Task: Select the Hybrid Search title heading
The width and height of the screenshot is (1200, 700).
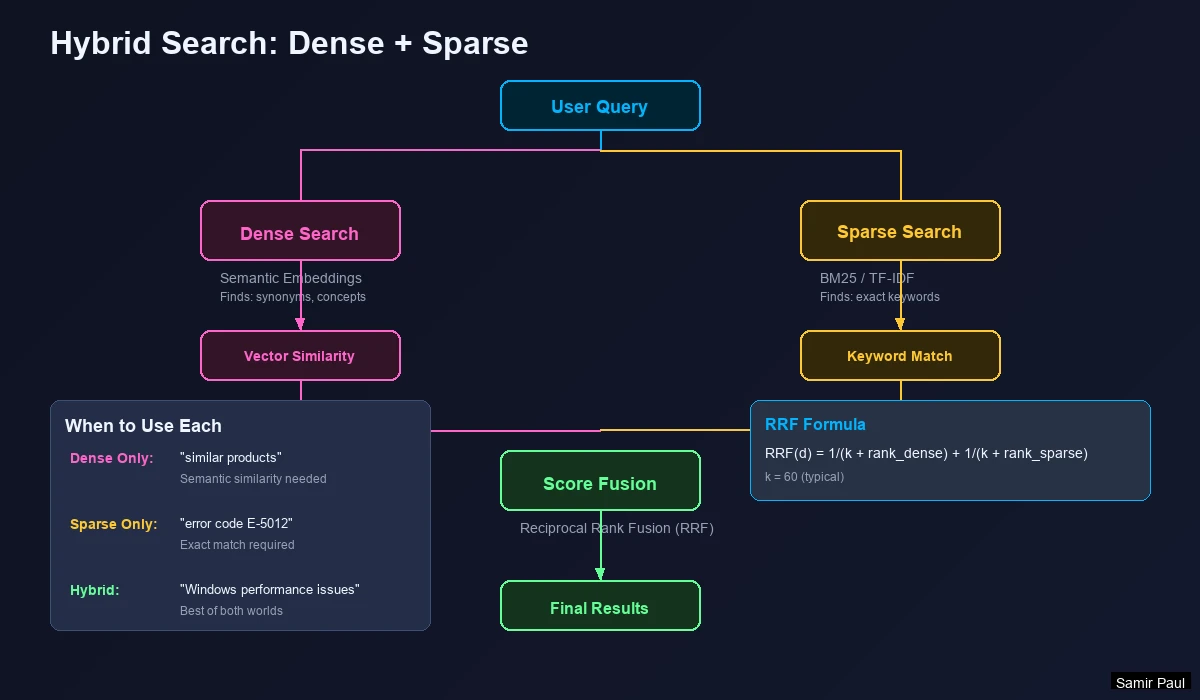Action: [x=289, y=43]
